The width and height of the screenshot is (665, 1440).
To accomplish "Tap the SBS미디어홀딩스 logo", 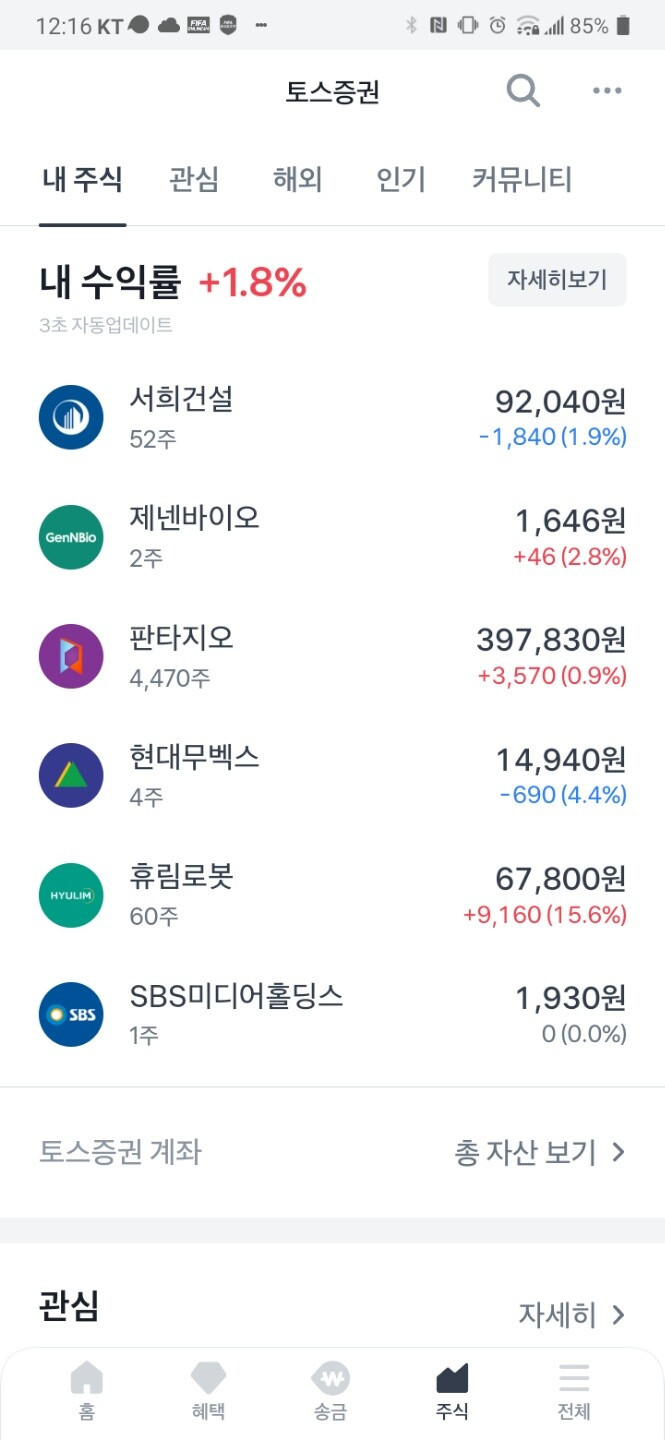I will (x=71, y=1014).
